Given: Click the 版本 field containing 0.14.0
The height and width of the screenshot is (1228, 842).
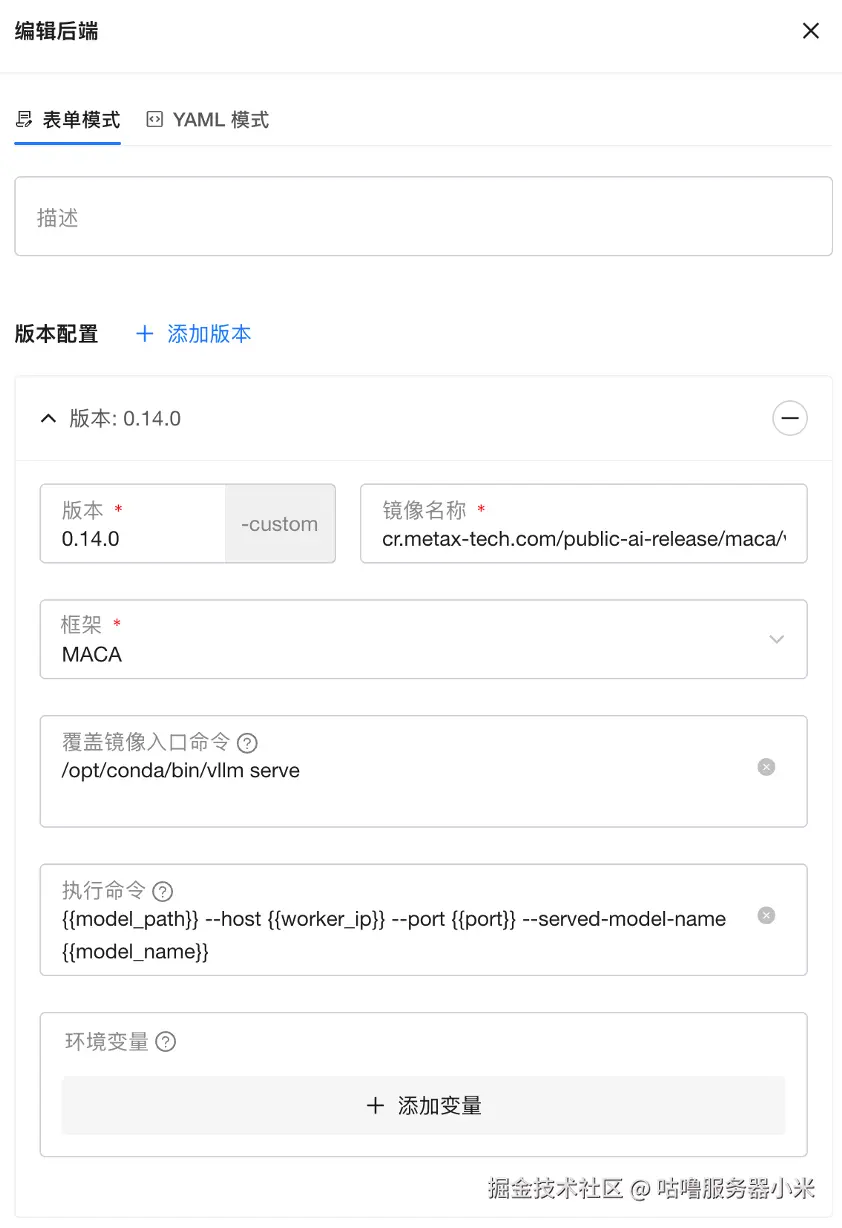Looking at the screenshot, I should 132,524.
